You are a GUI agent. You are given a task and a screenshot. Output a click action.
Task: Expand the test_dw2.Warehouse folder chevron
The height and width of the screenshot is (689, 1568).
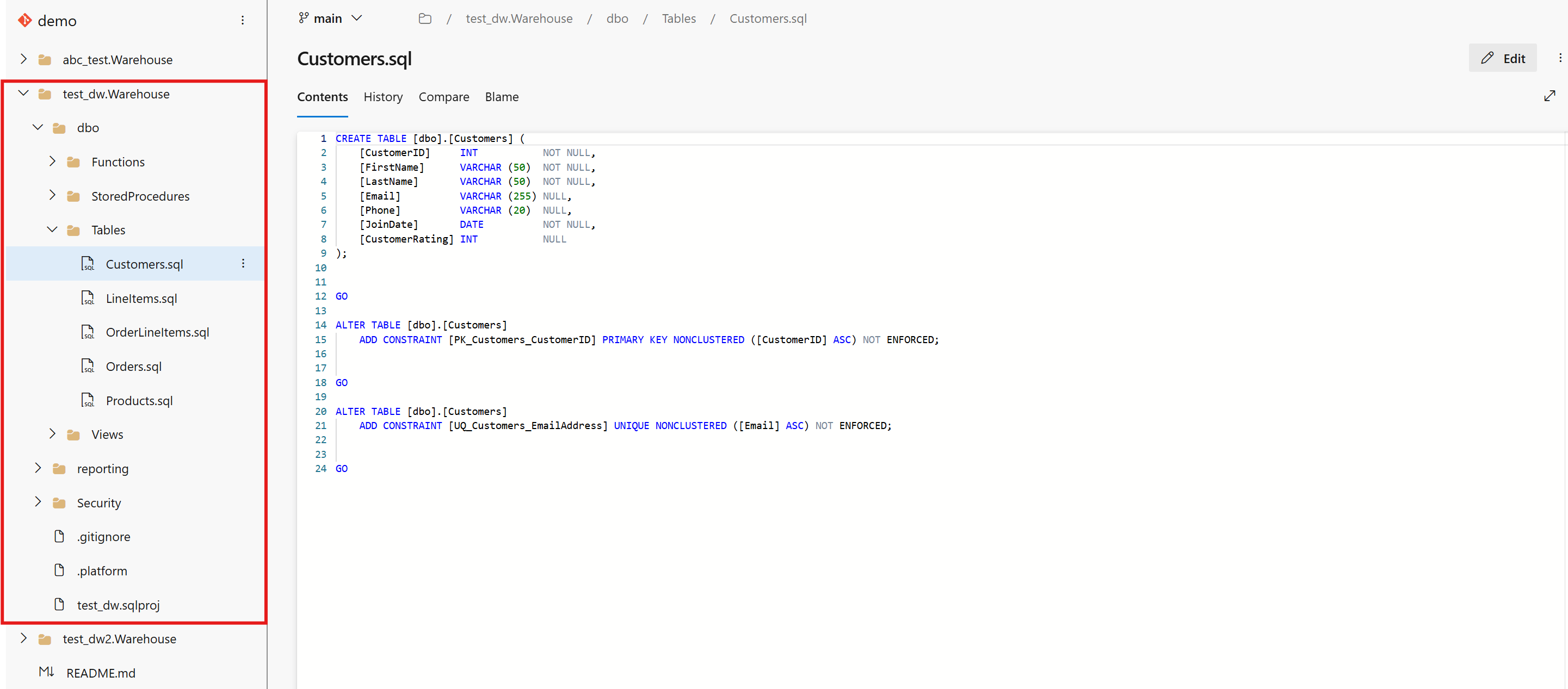click(x=23, y=638)
